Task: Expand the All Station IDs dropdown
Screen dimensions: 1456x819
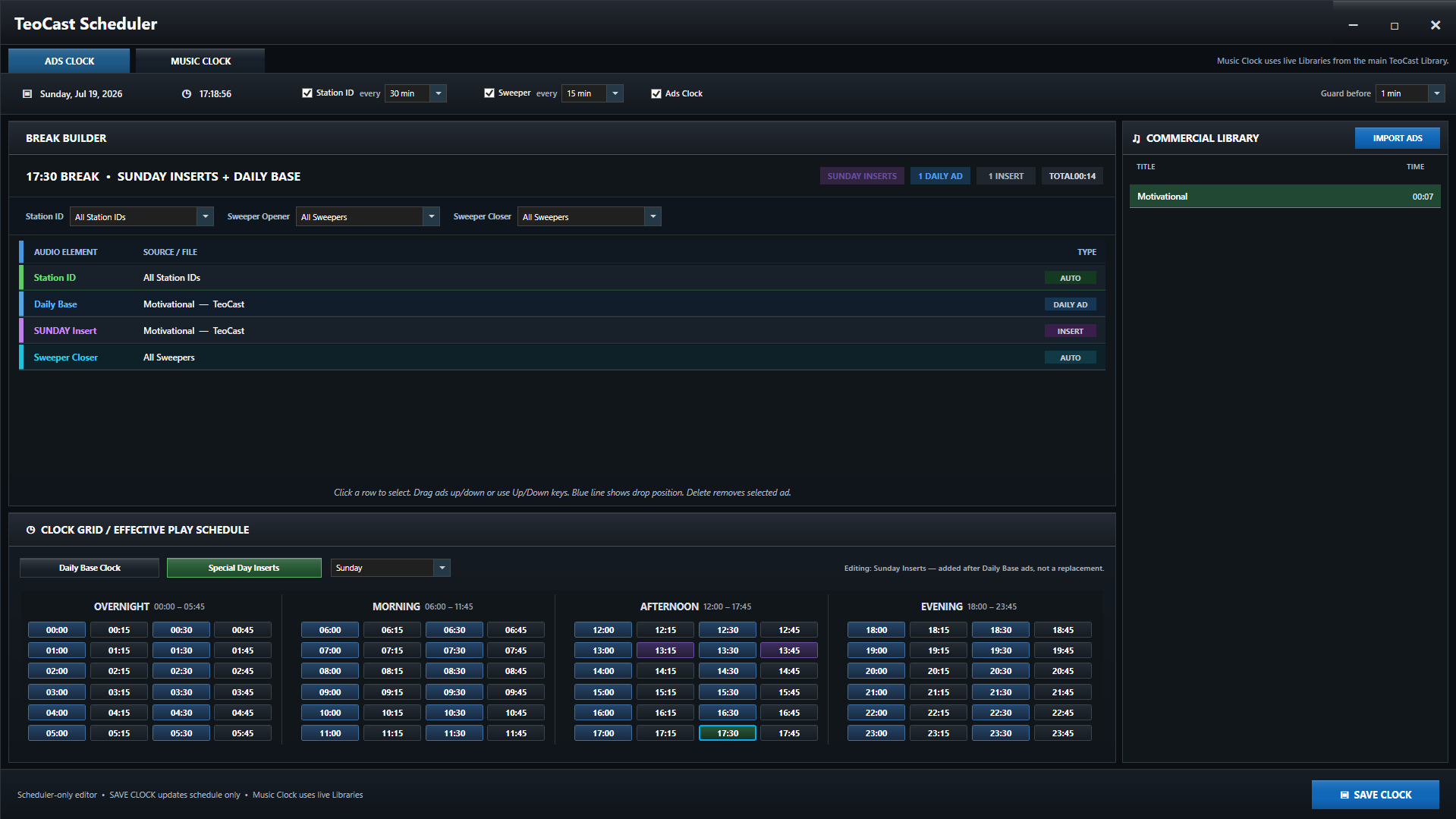Action: [x=141, y=217]
